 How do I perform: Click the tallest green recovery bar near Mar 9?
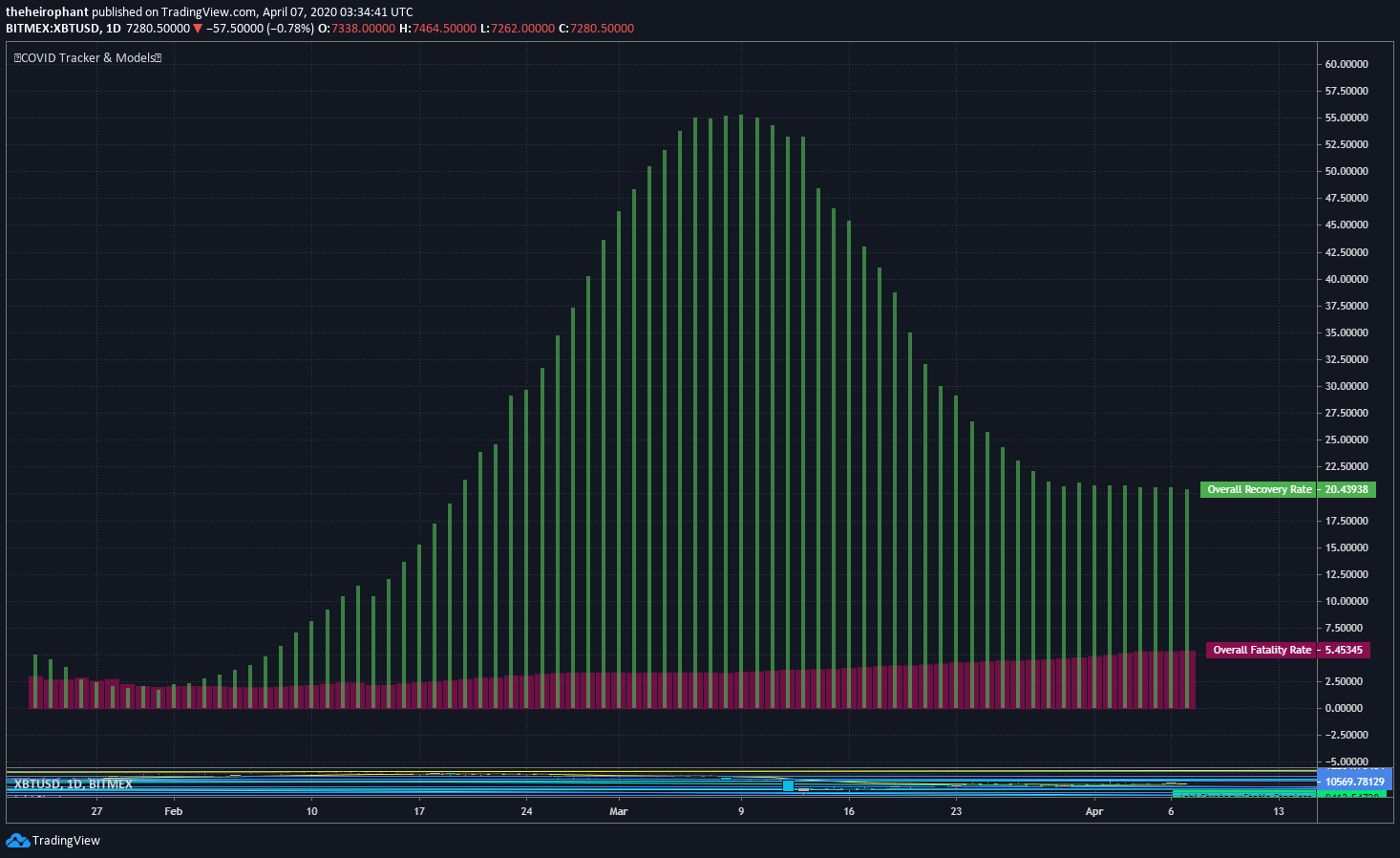(x=741, y=411)
